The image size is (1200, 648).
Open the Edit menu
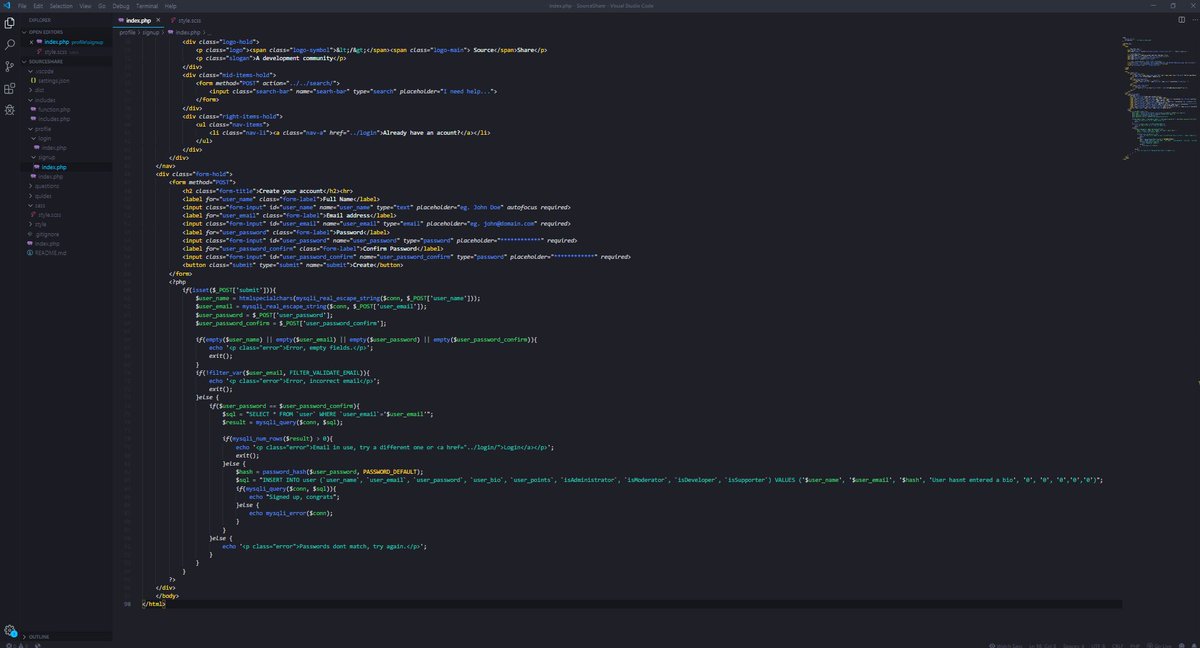tap(38, 6)
